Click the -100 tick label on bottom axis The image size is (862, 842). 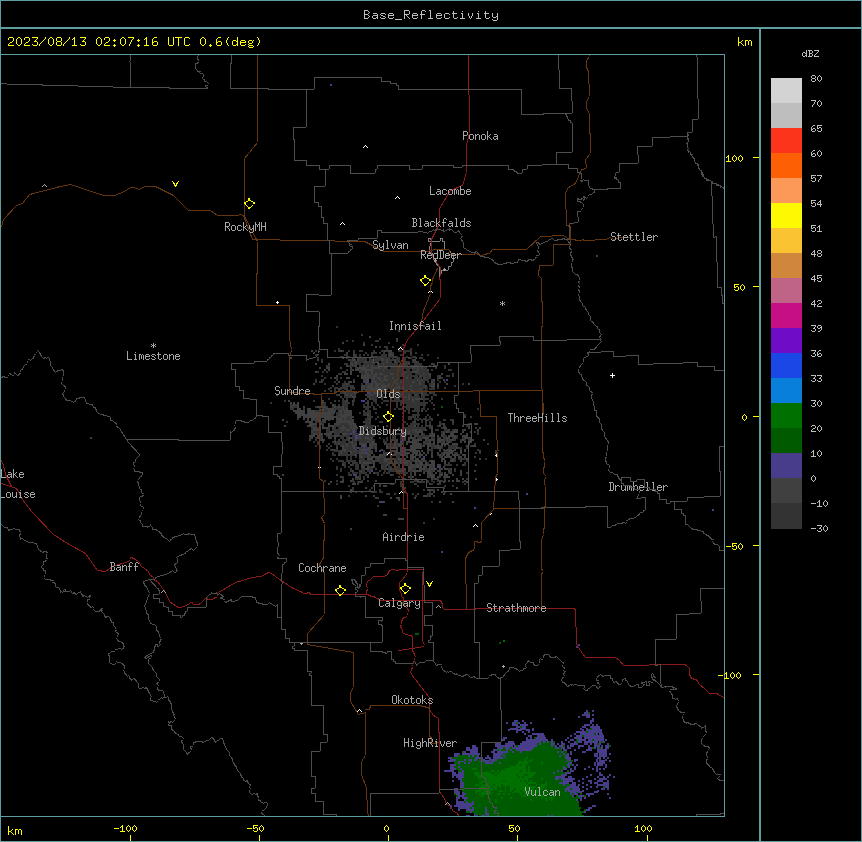125,828
